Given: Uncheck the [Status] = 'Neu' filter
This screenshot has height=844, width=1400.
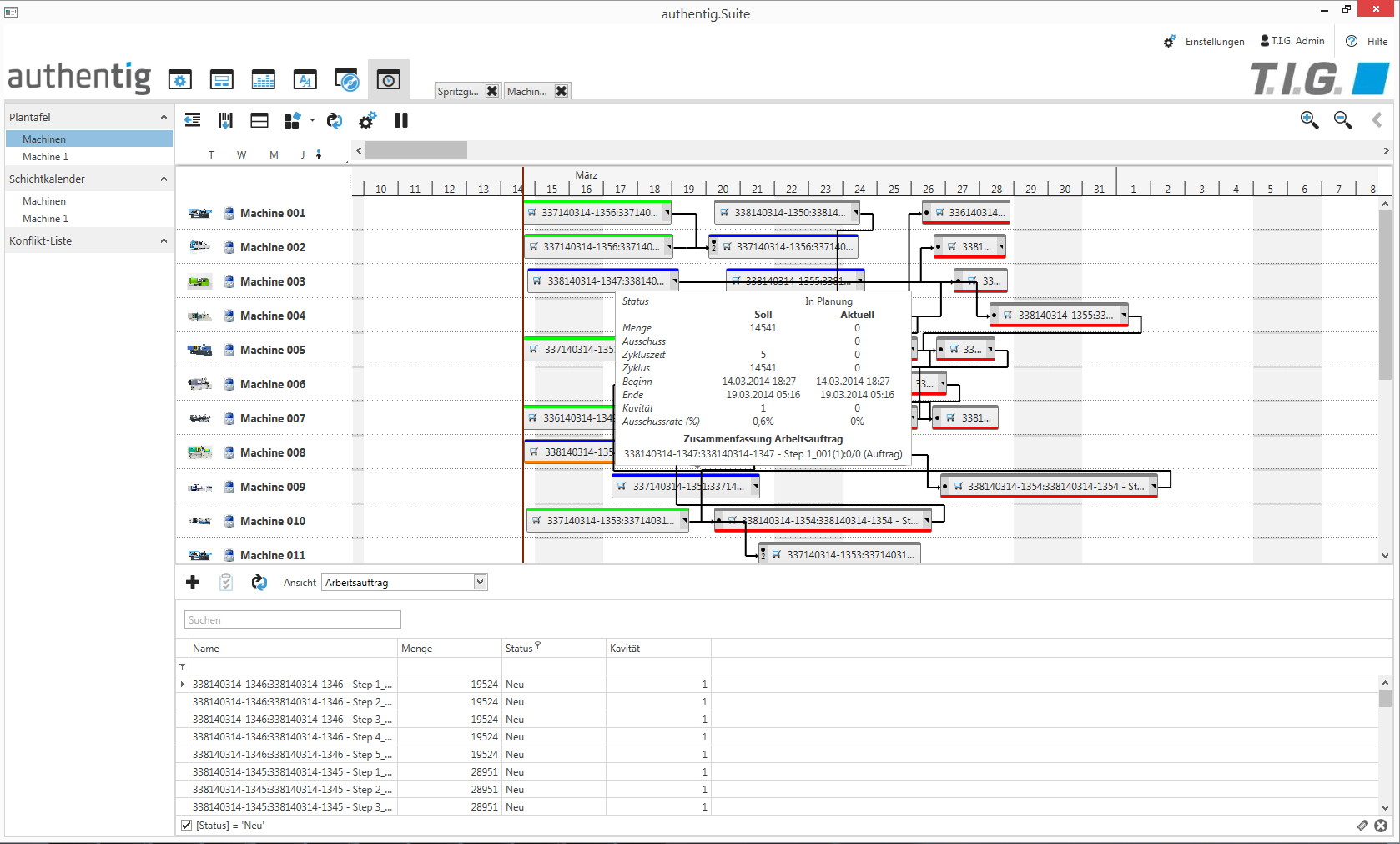Looking at the screenshot, I should (187, 826).
